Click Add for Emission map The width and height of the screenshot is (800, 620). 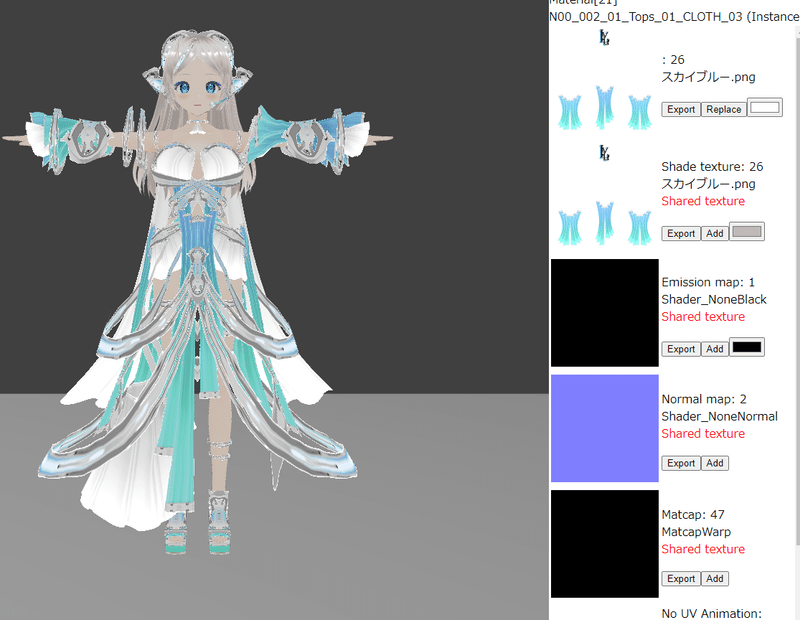[714, 349]
